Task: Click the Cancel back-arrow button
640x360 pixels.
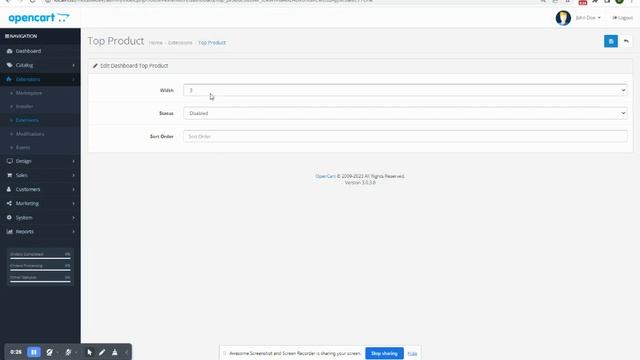Action: (626, 41)
